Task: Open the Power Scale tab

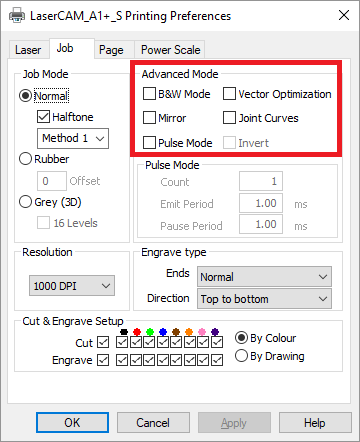Action: pyautogui.click(x=170, y=50)
